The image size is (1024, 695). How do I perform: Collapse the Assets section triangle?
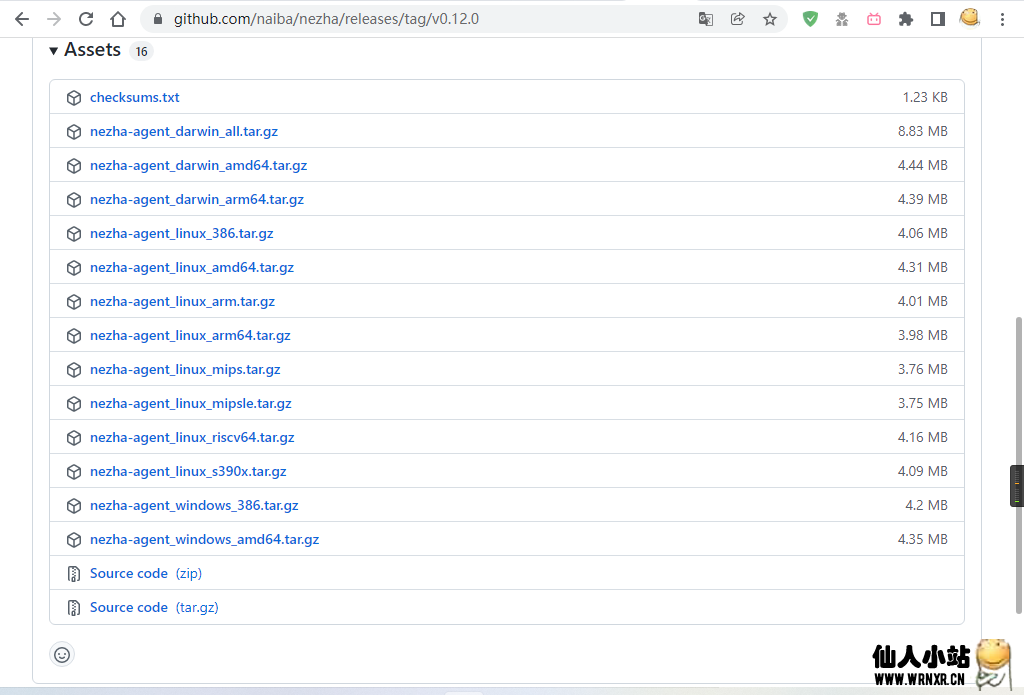54,50
